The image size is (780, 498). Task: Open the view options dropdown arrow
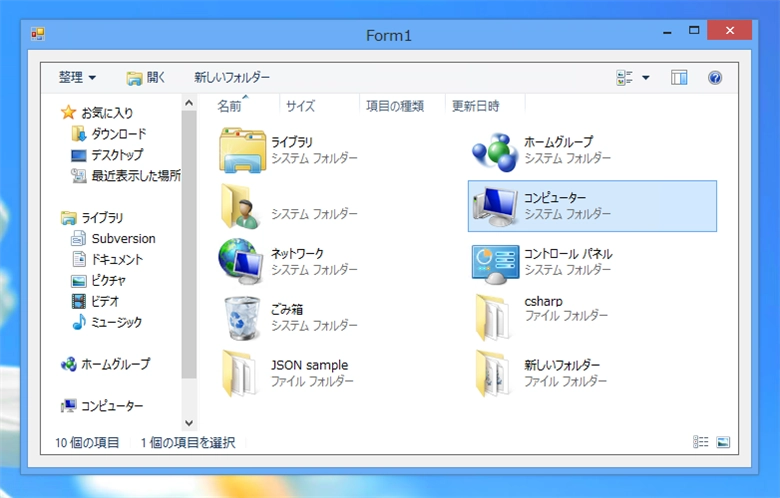[x=646, y=78]
